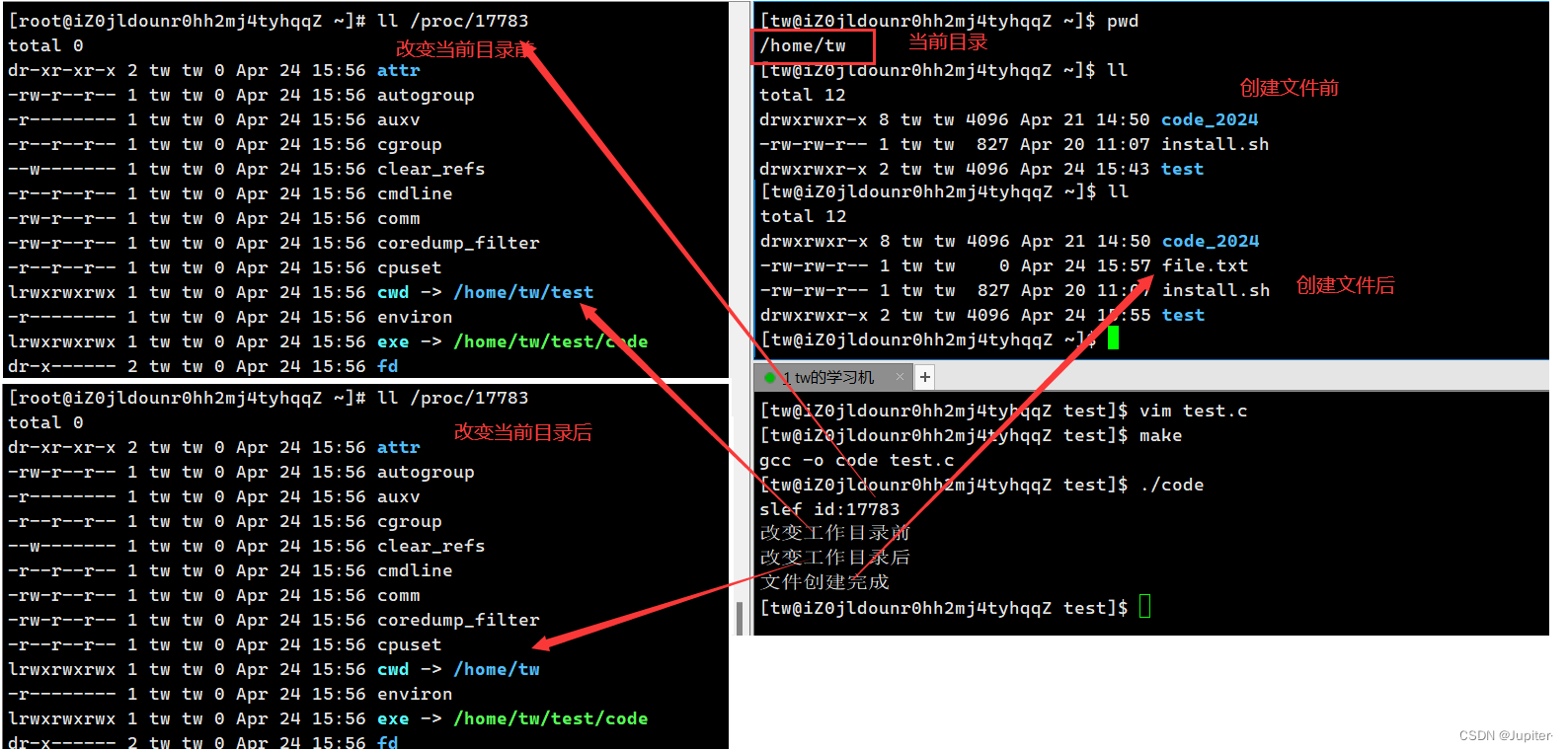
Task: Click the 'test' directory in the listing after file.txt
Action: coord(1183,315)
